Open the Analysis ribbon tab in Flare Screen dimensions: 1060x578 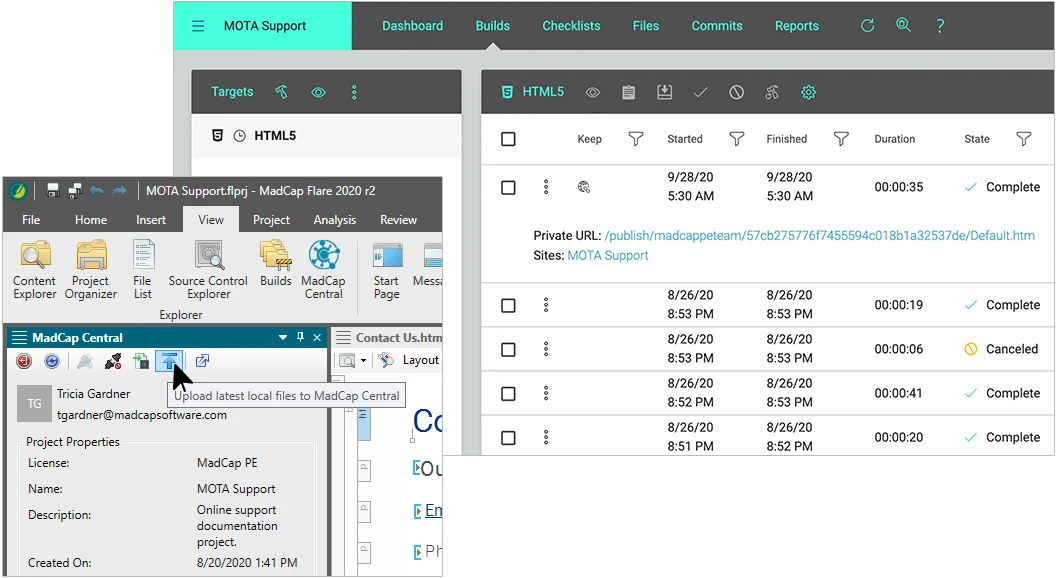tap(335, 220)
